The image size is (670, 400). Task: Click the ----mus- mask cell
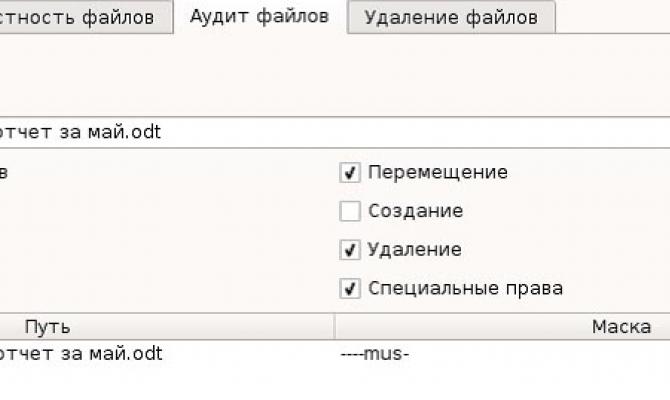point(375,354)
